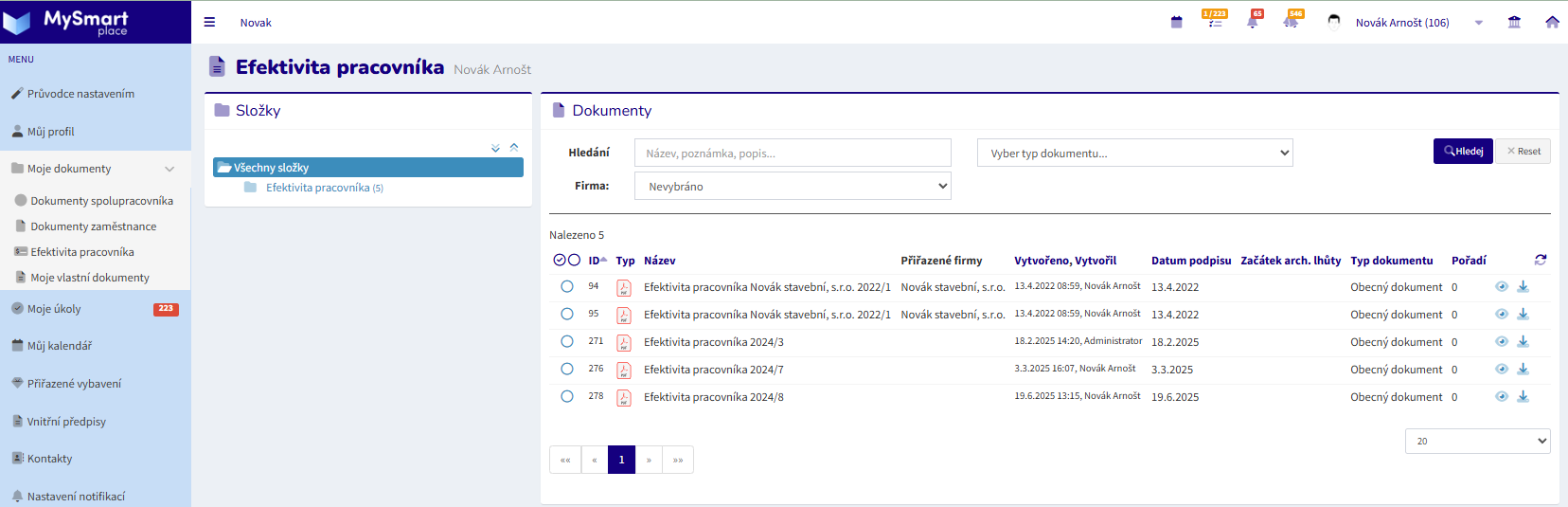Click the select-all checkmark in table header
Image resolution: width=1568 pixels, height=507 pixels.
(x=560, y=261)
